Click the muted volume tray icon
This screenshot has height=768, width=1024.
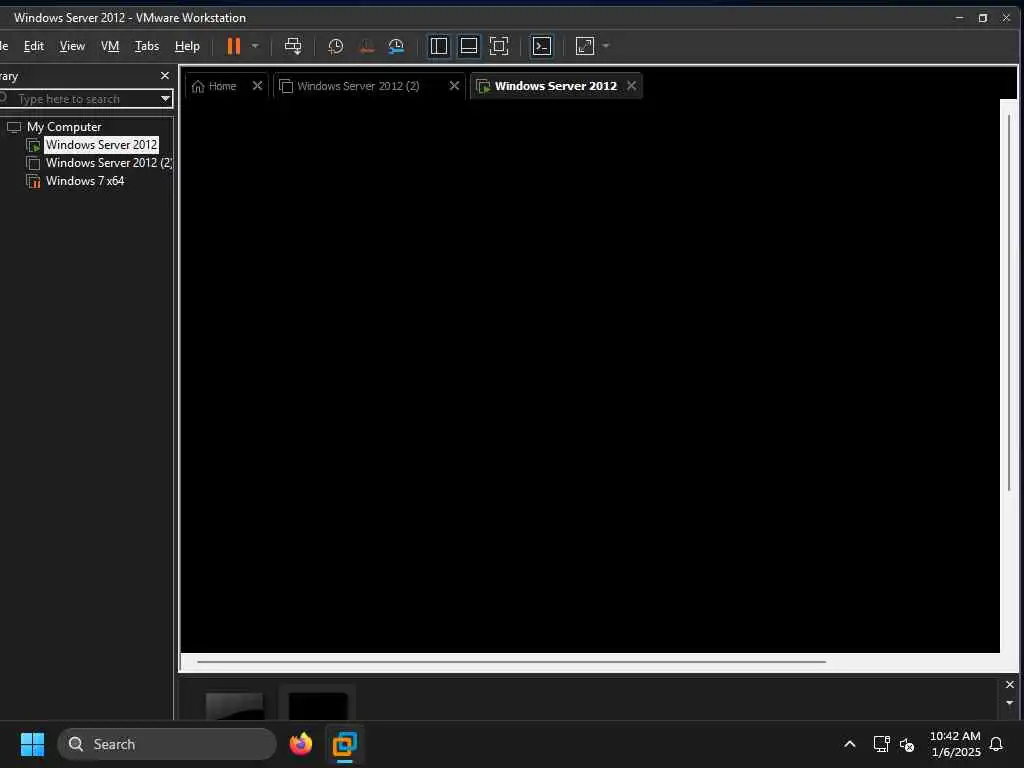907,744
